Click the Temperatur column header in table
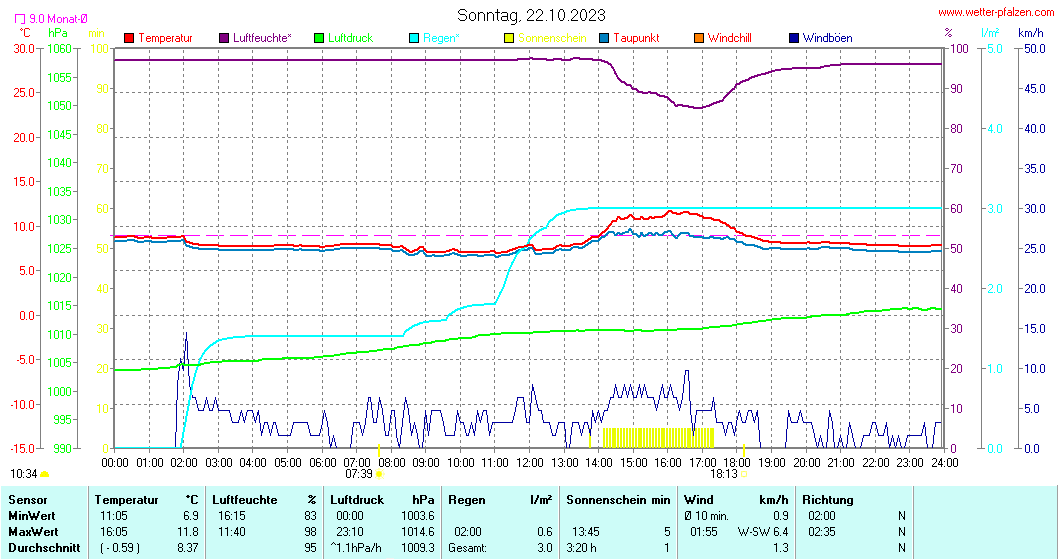 (x=126, y=500)
